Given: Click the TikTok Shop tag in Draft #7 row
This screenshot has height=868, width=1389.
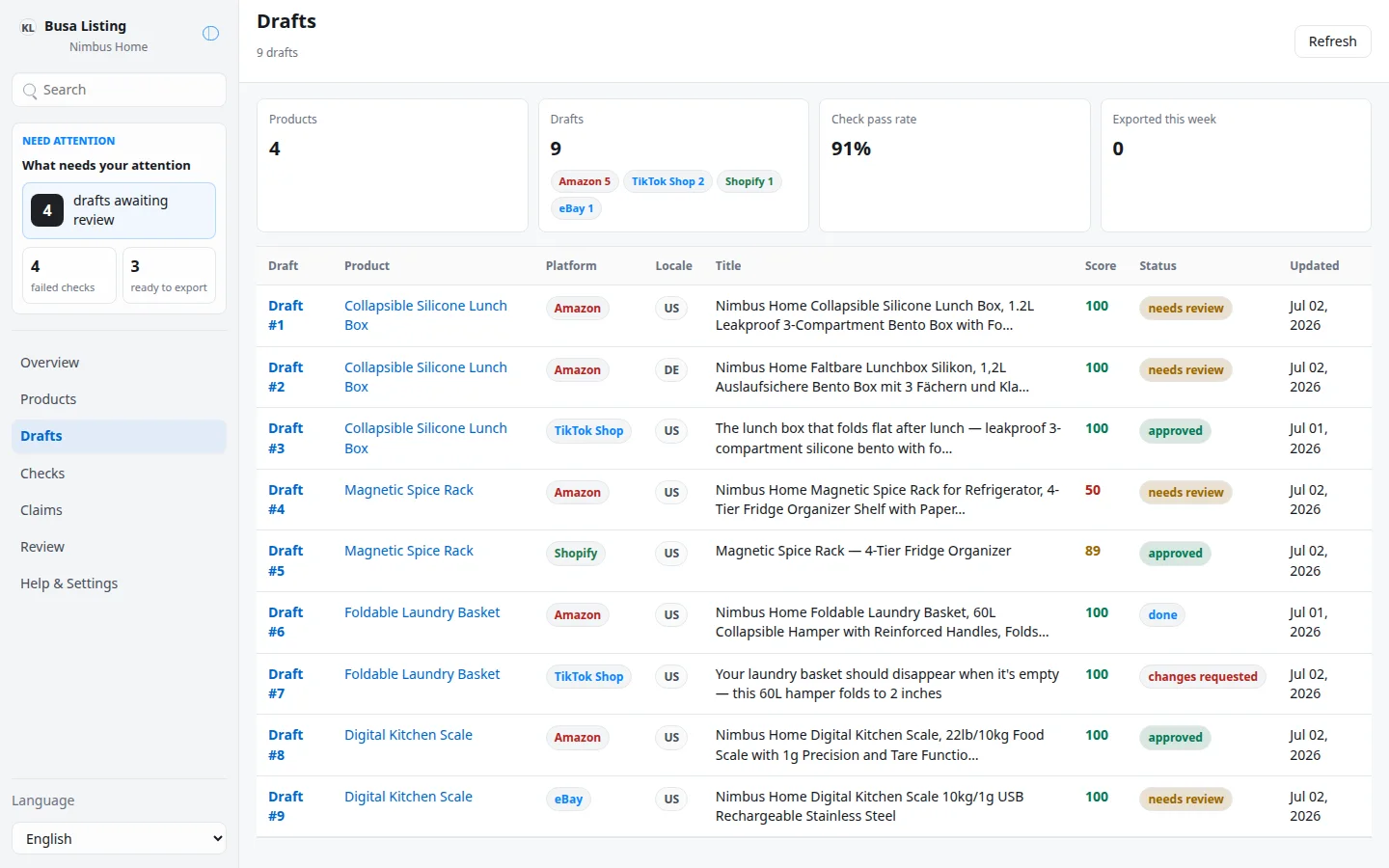Looking at the screenshot, I should 588,677.
